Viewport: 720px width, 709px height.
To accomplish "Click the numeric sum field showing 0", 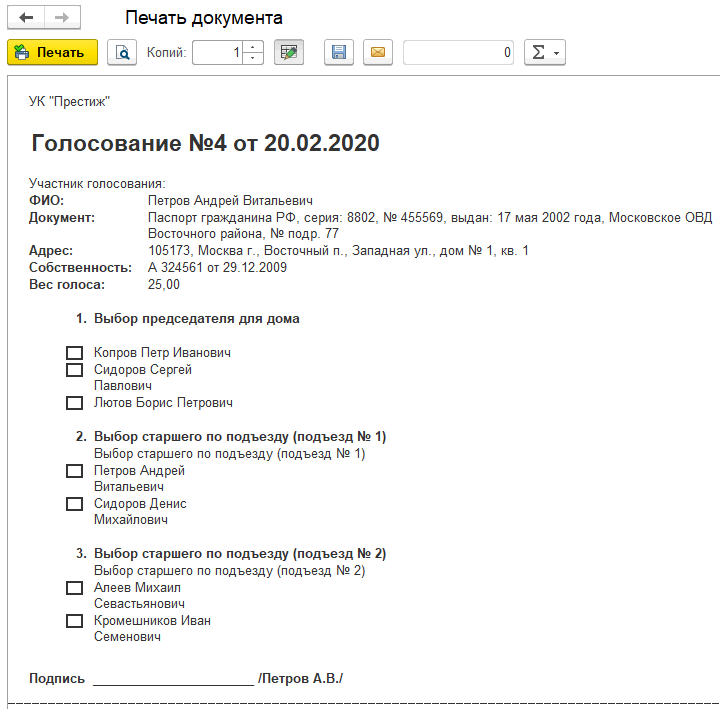I will (459, 52).
